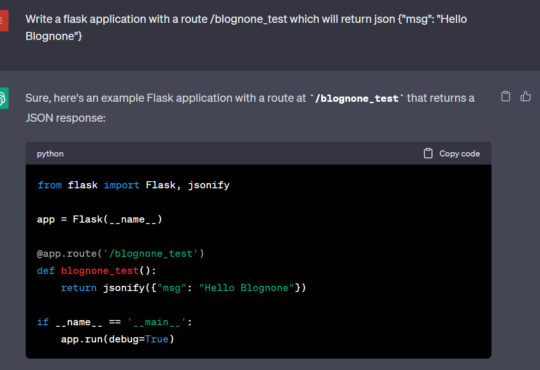Image resolution: width=540 pixels, height=370 pixels.
Task: Click the 'return jsonify' code line
Action: [183, 288]
